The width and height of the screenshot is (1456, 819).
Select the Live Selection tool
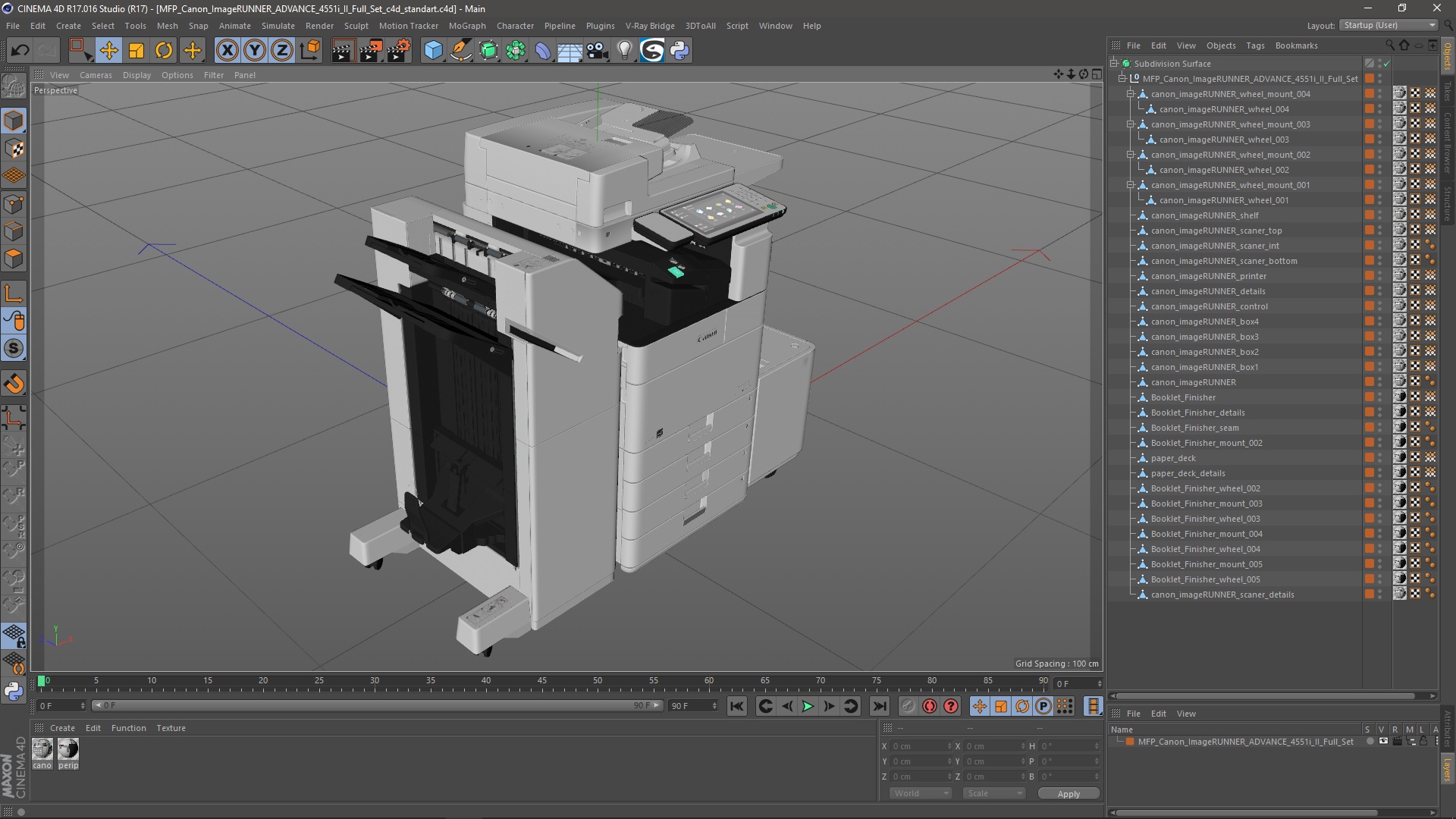[x=80, y=51]
